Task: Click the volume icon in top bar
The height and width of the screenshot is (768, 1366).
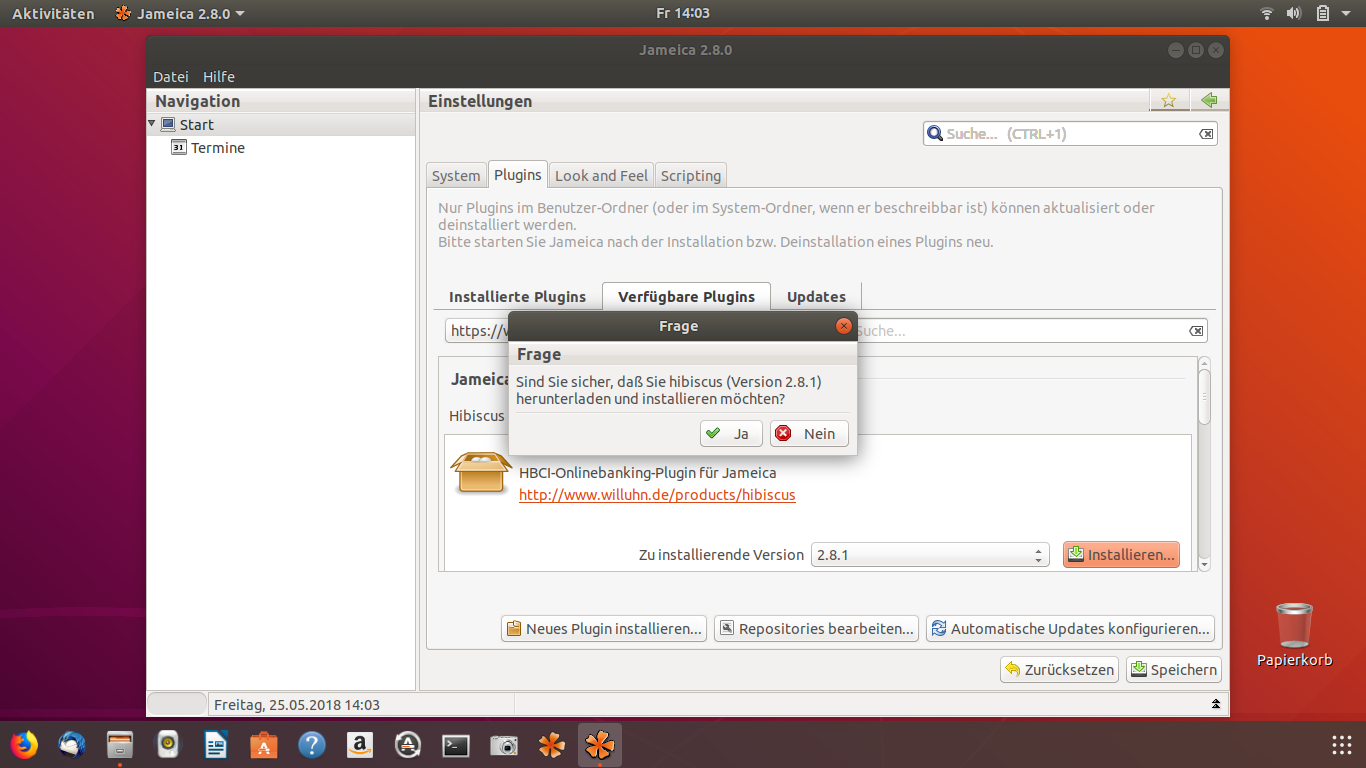Action: click(x=1294, y=13)
